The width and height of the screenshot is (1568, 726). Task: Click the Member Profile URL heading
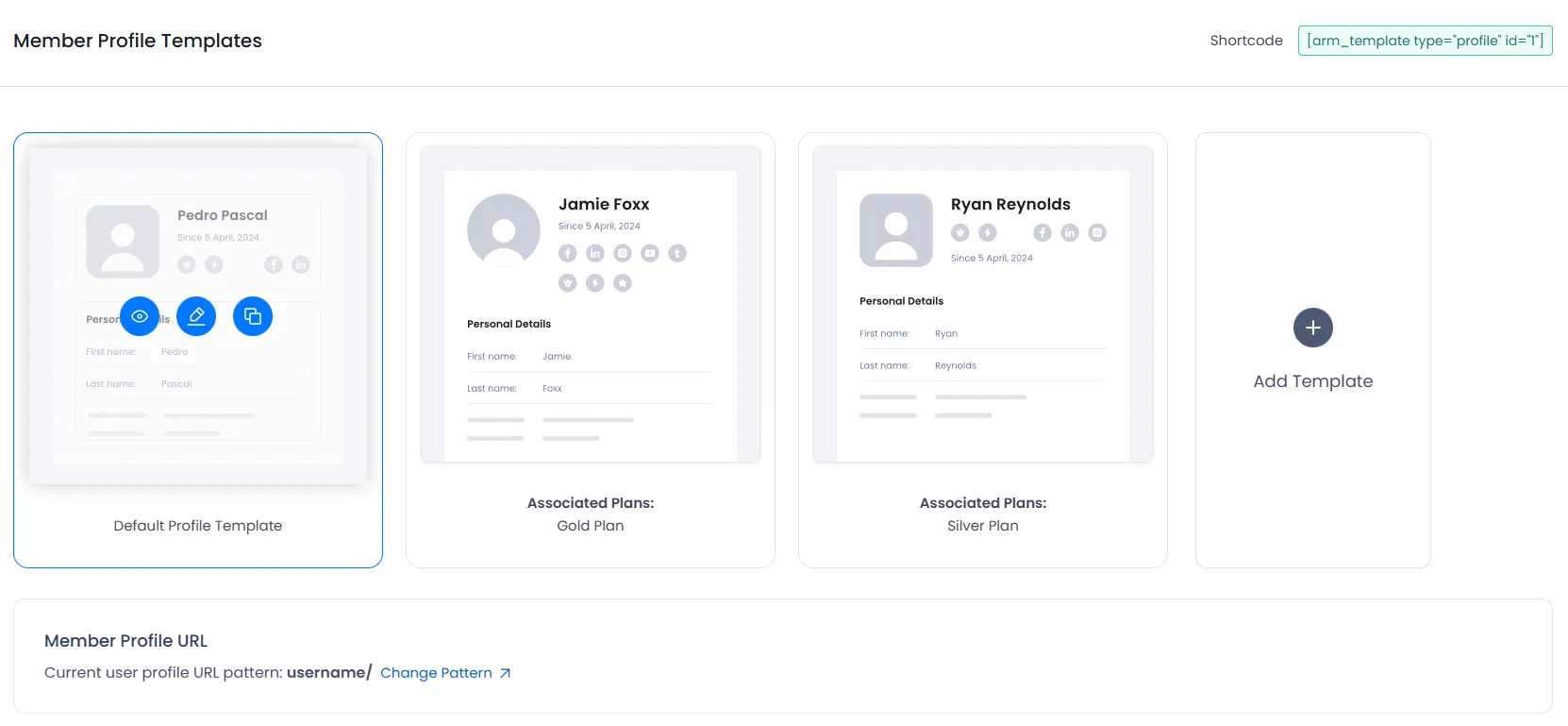coord(125,641)
